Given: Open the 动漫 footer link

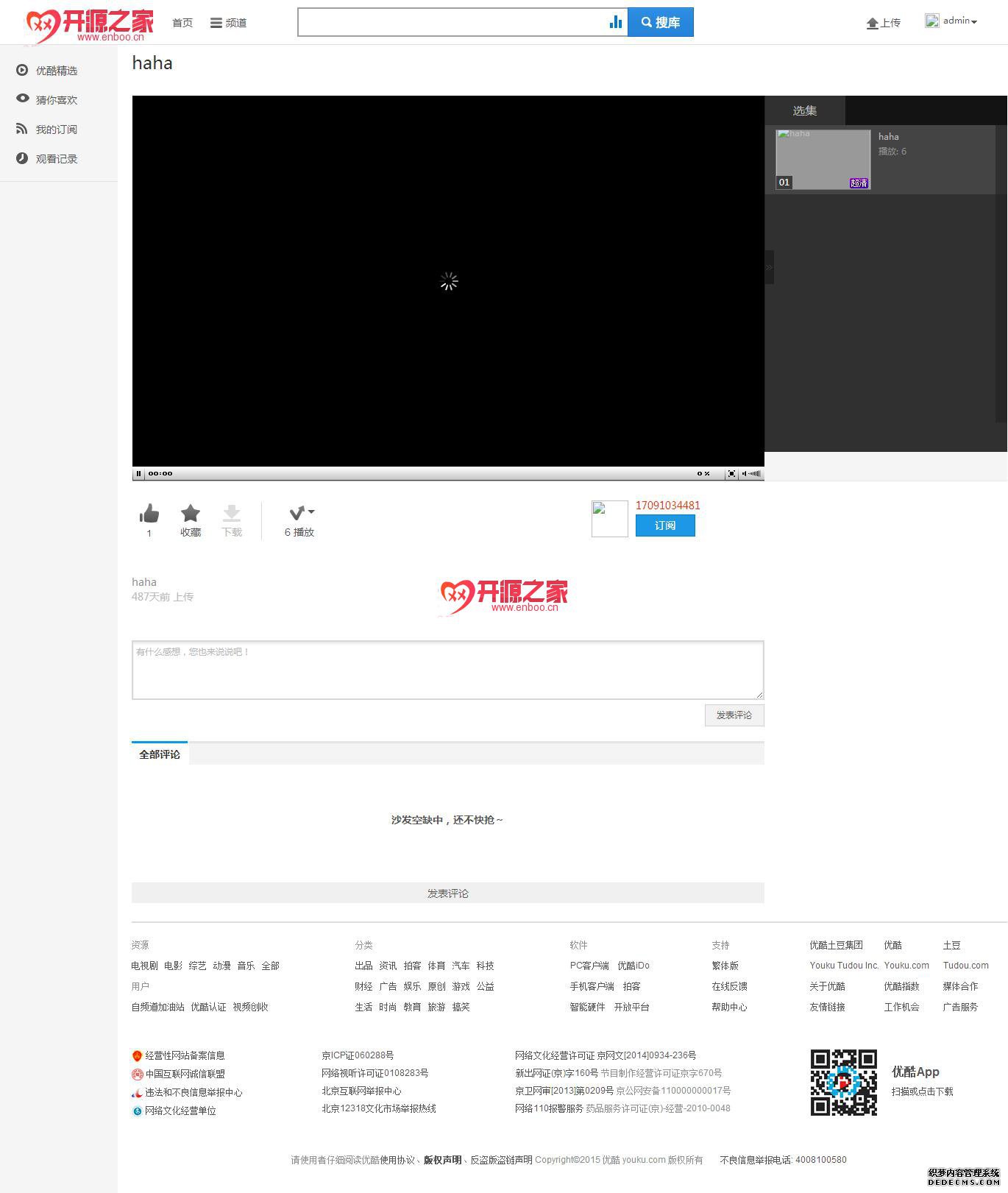Looking at the screenshot, I should (222, 966).
